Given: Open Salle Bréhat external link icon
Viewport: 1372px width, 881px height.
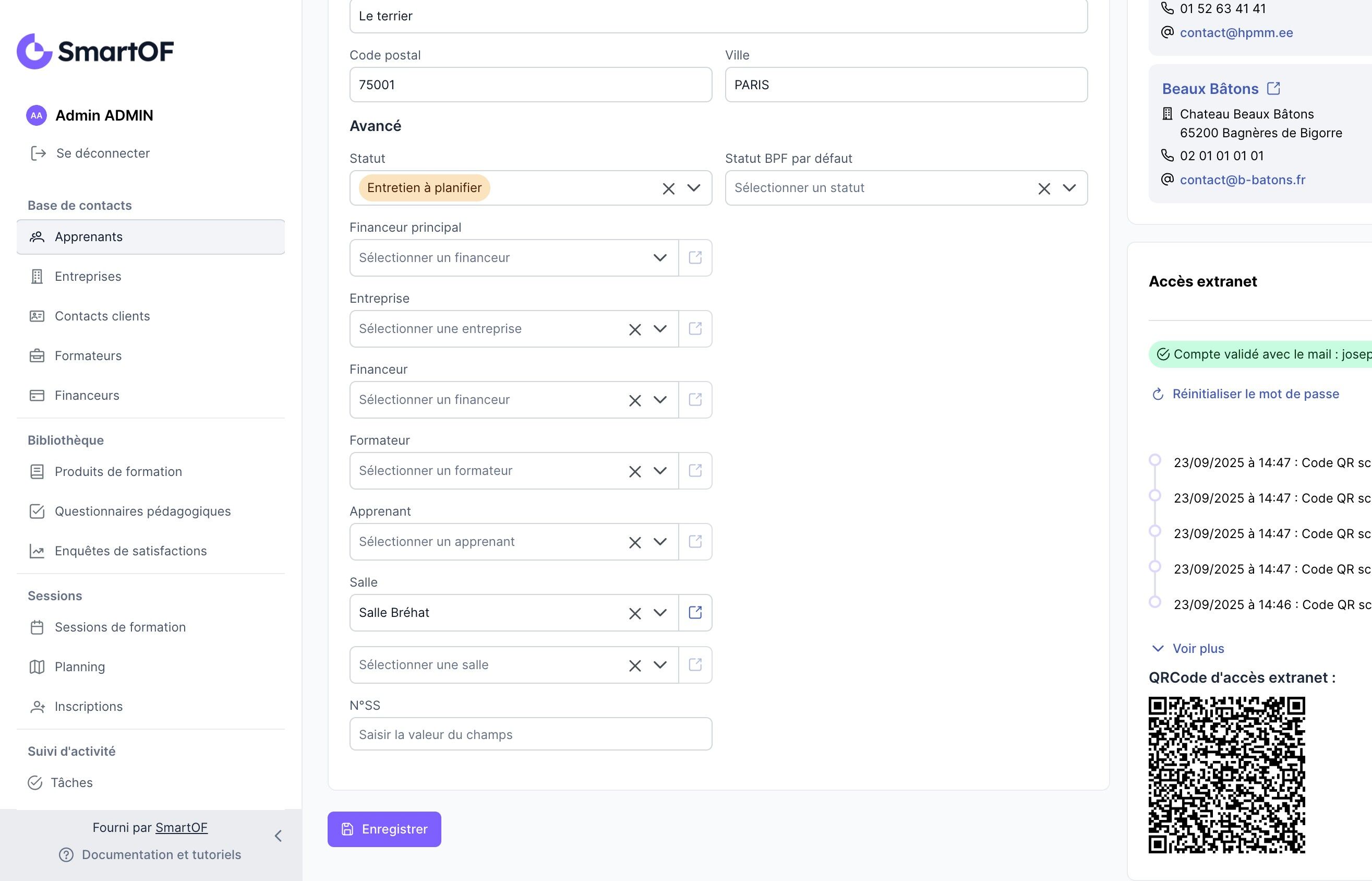Looking at the screenshot, I should pyautogui.click(x=694, y=613).
